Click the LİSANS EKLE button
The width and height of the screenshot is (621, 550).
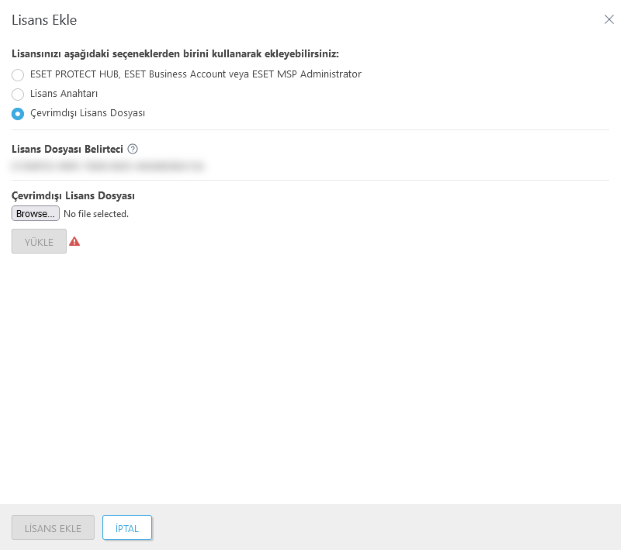point(53,527)
